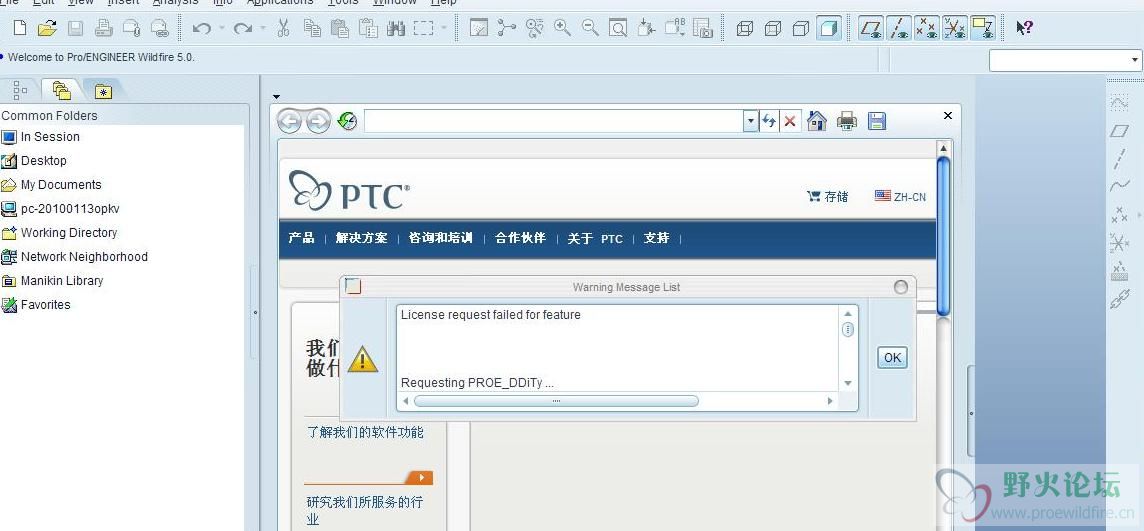The image size is (1144, 531).
Task: Click the Copy icon
Action: [x=312, y=28]
